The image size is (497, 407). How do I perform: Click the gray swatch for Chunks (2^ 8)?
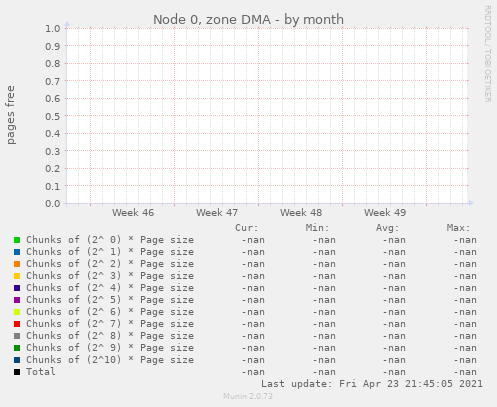tap(17, 336)
